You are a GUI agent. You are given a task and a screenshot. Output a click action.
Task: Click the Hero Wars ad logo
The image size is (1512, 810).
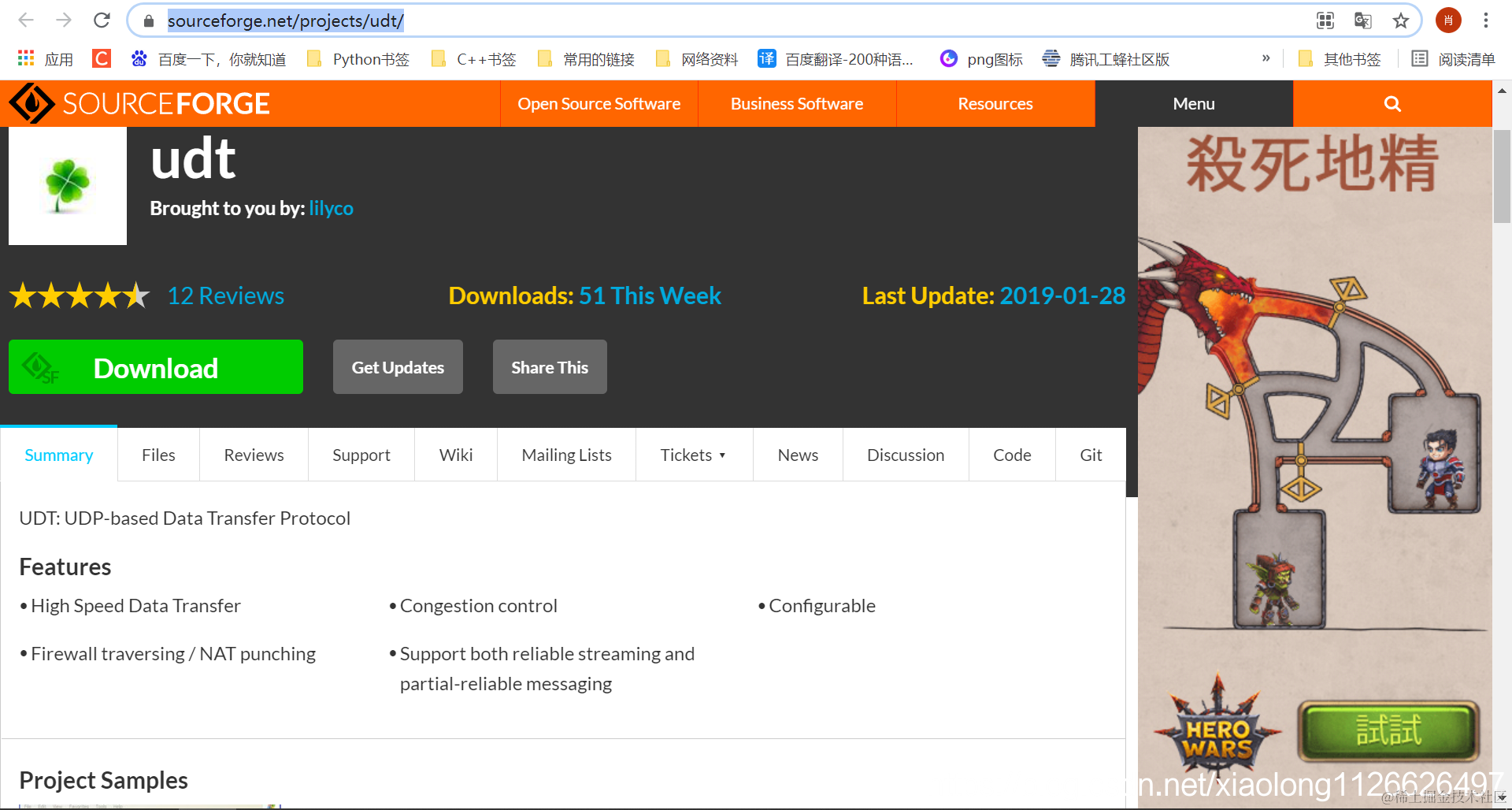pyautogui.click(x=1218, y=729)
